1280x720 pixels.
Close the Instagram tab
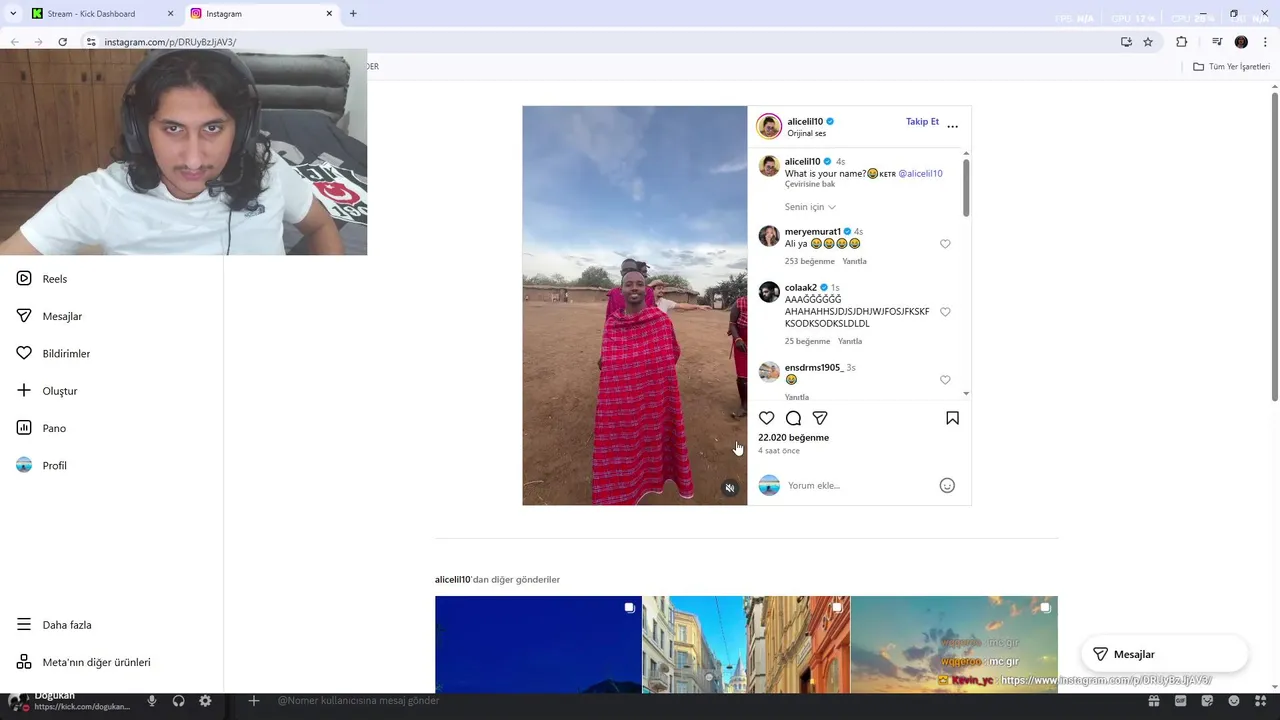[329, 14]
